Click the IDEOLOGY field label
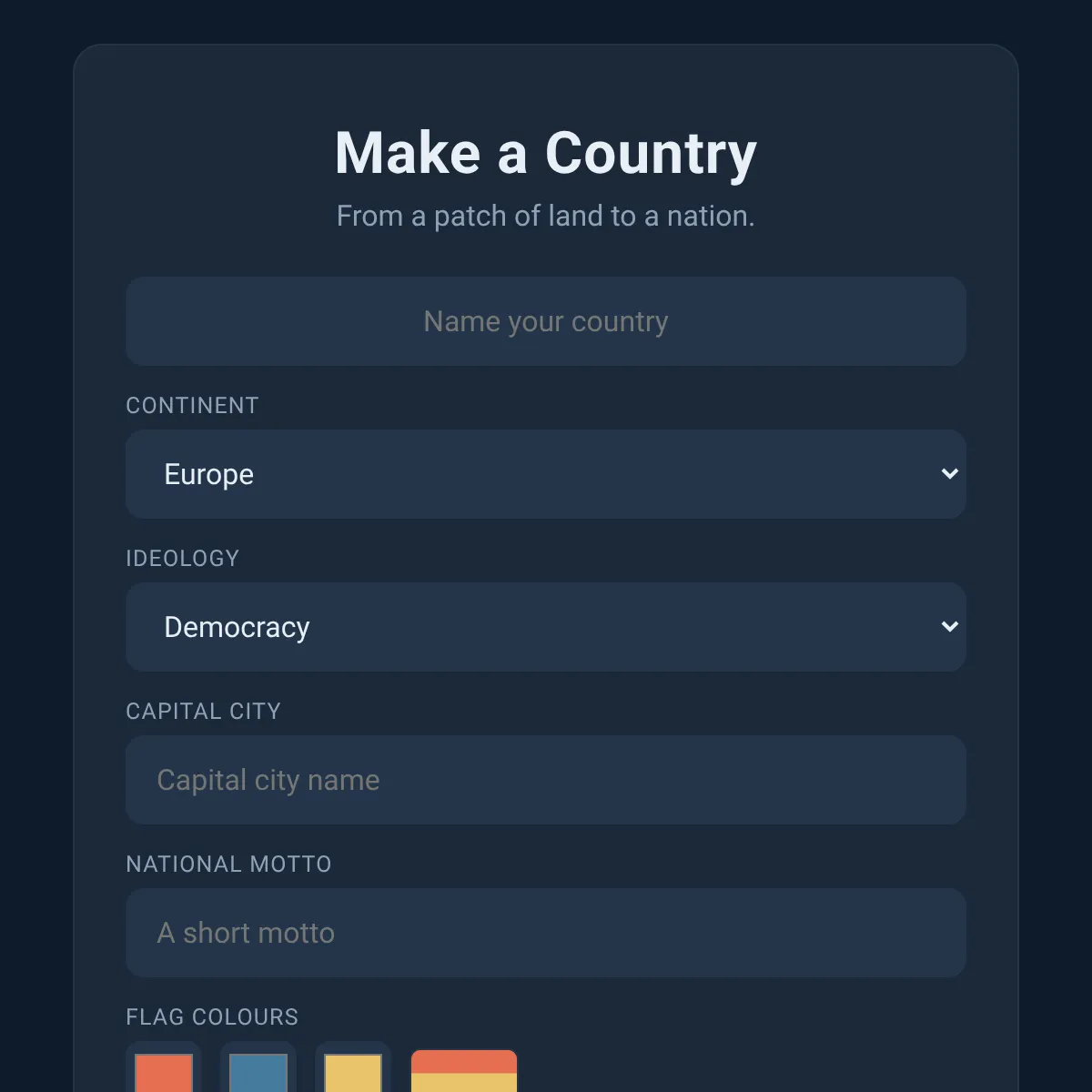 pyautogui.click(x=183, y=559)
